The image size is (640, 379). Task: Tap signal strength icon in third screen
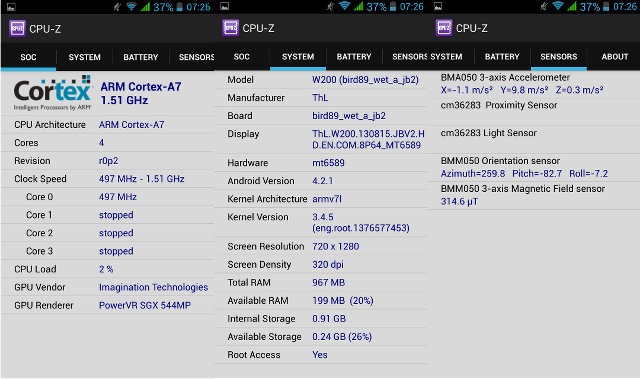click(x=572, y=6)
